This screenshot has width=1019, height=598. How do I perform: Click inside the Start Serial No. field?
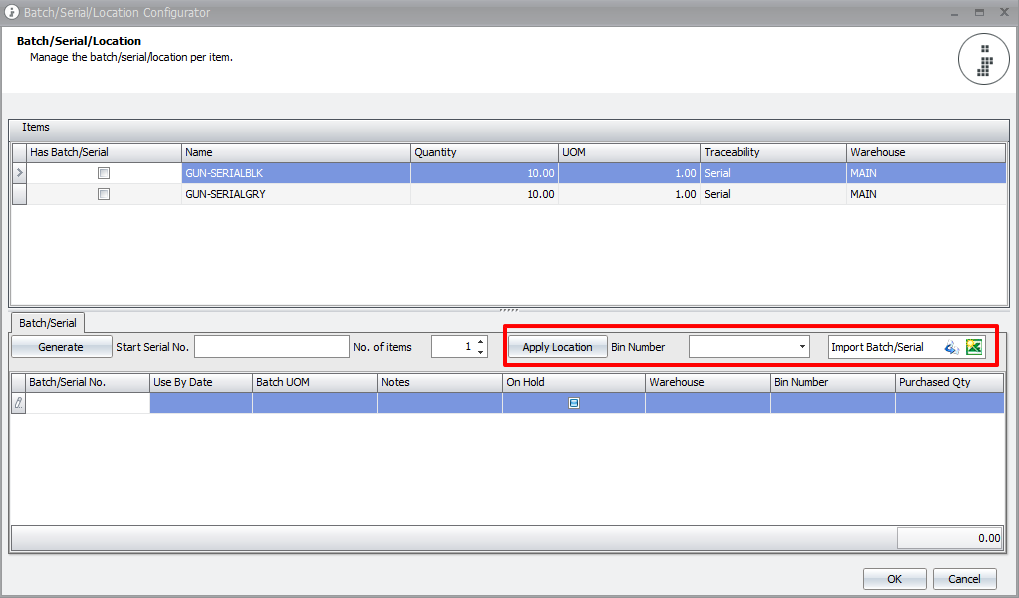point(272,346)
